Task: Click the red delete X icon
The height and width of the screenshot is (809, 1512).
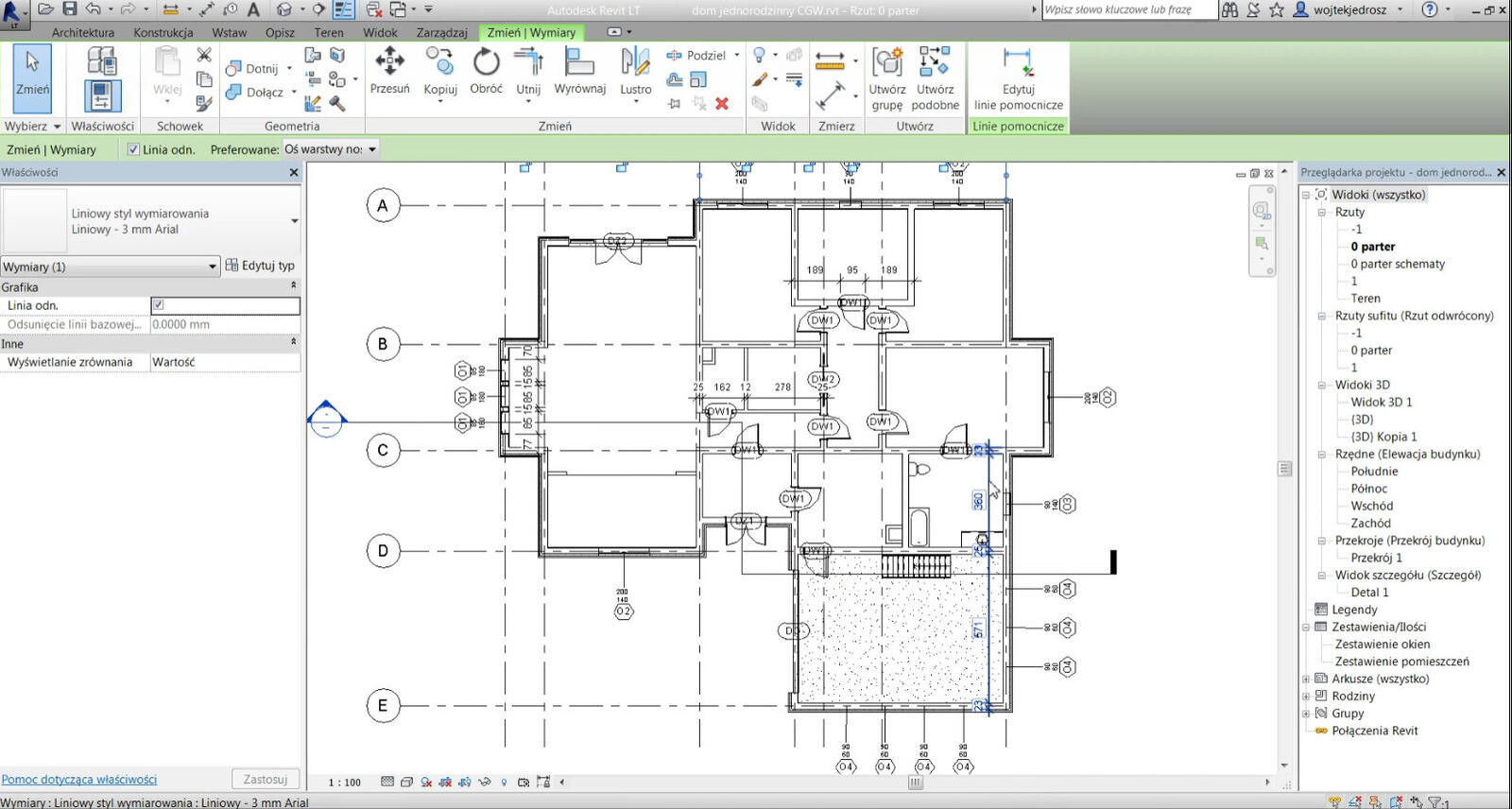Action: tap(722, 104)
